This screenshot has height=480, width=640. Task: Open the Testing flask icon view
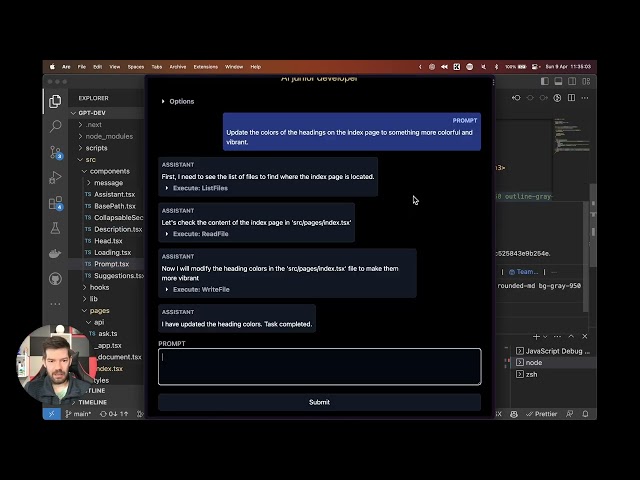(55, 228)
